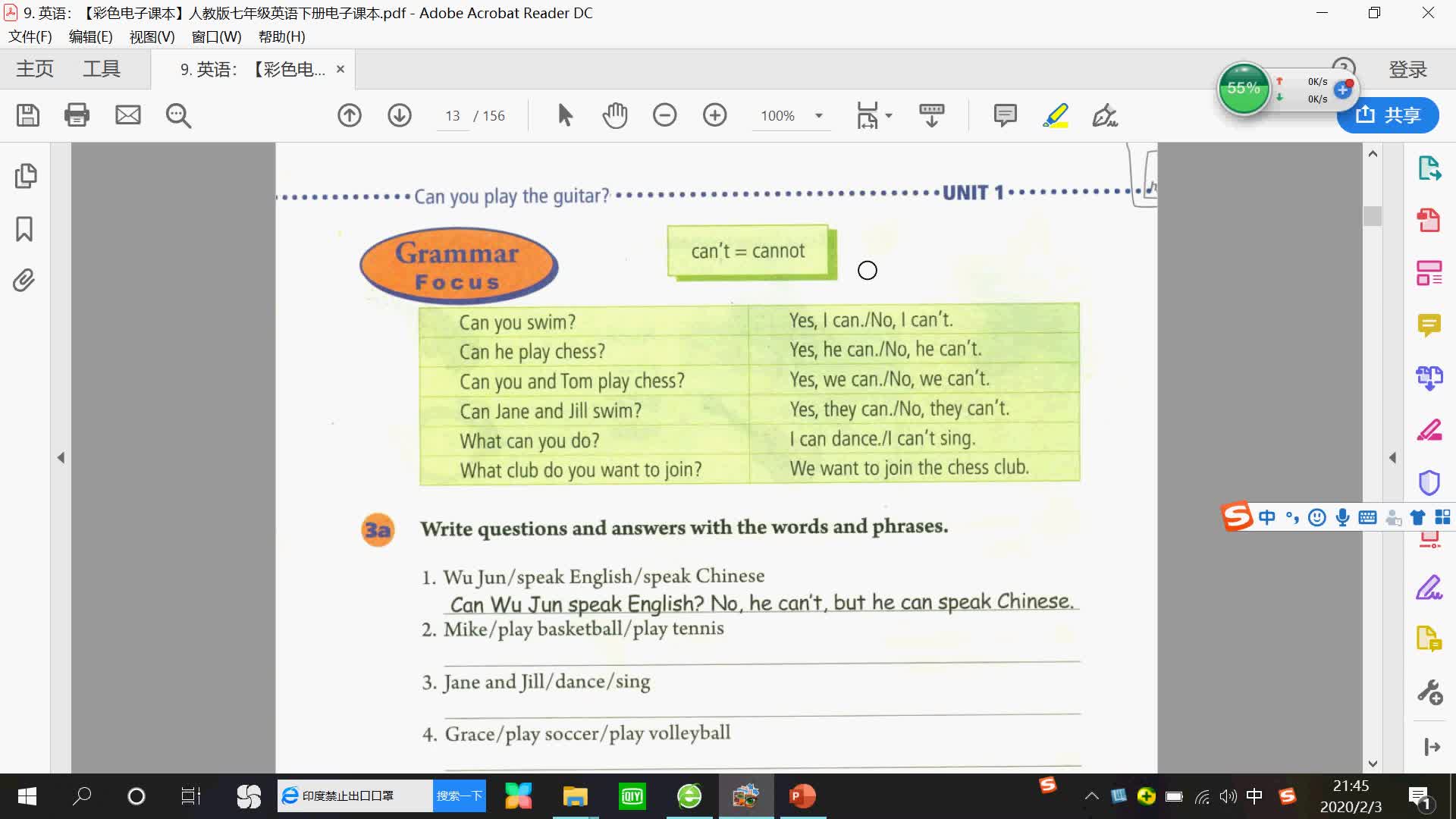This screenshot has width=1456, height=819.
Task: Select the Highlight text tool
Action: pos(1056,115)
